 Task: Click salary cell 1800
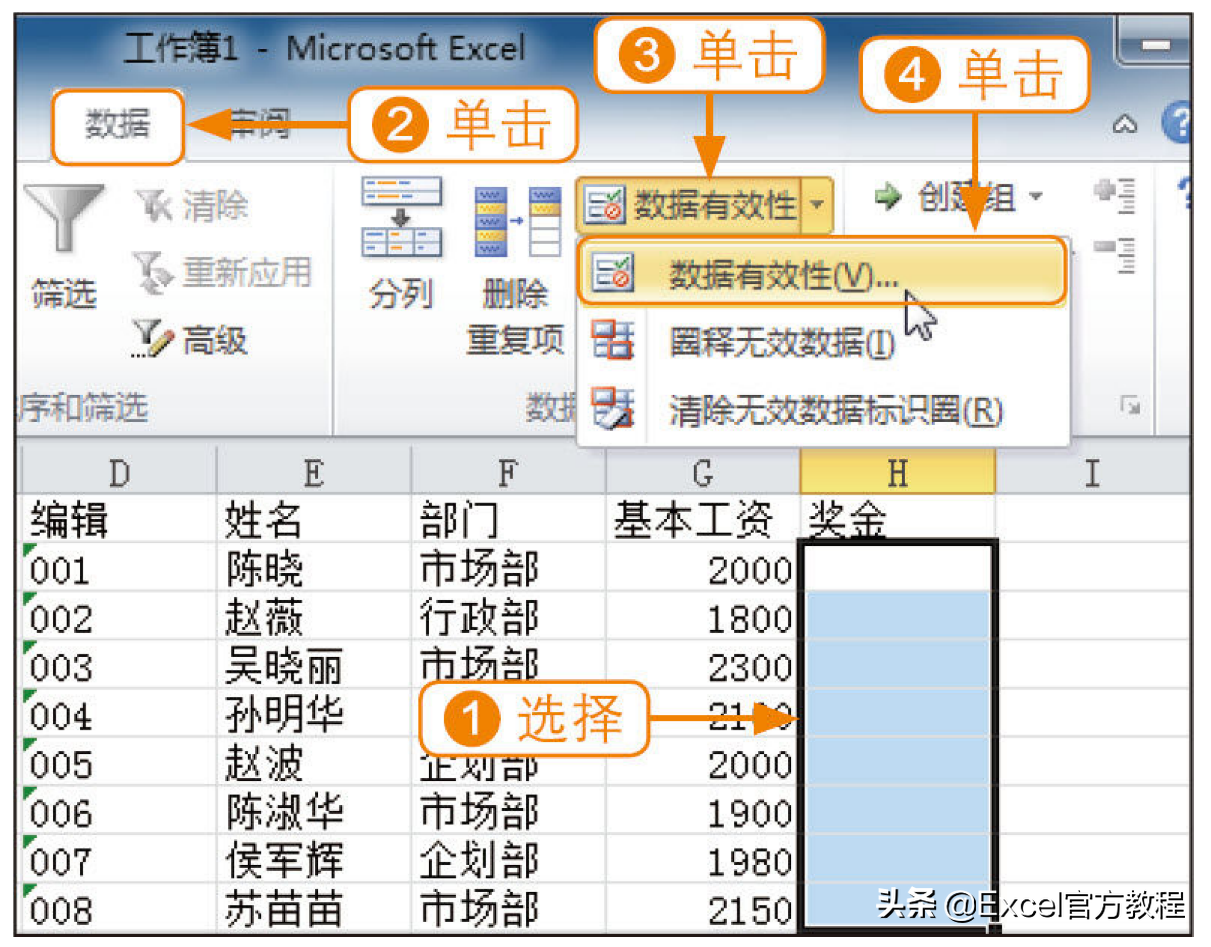(703, 617)
